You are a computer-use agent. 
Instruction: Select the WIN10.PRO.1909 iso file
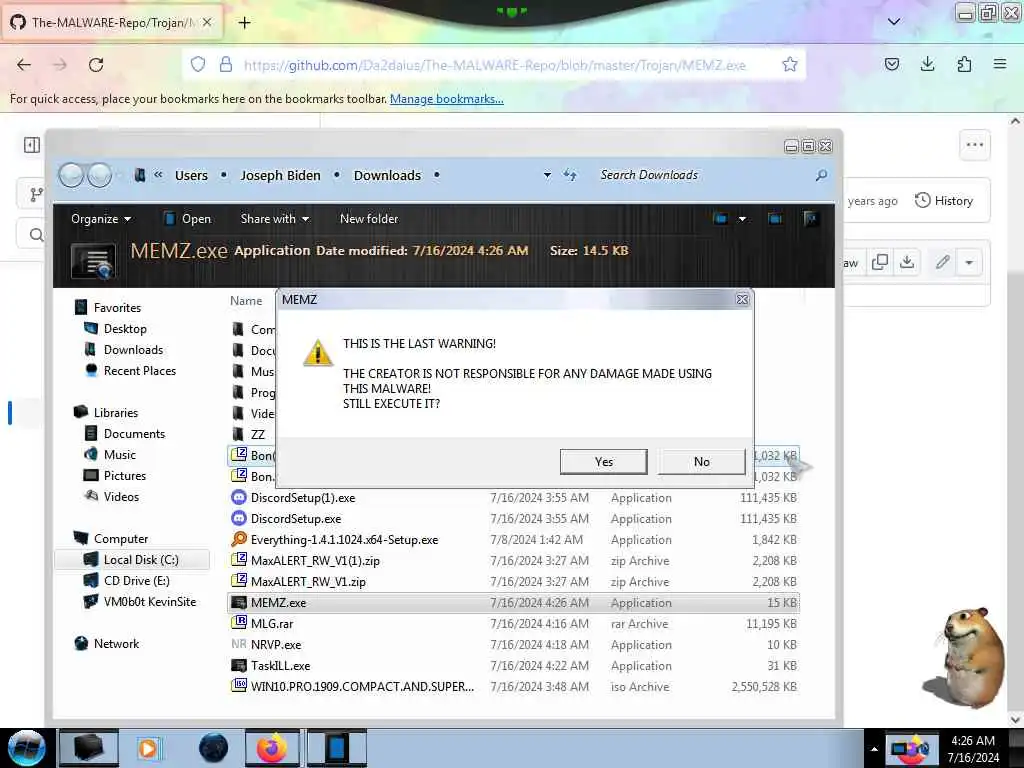513,686
